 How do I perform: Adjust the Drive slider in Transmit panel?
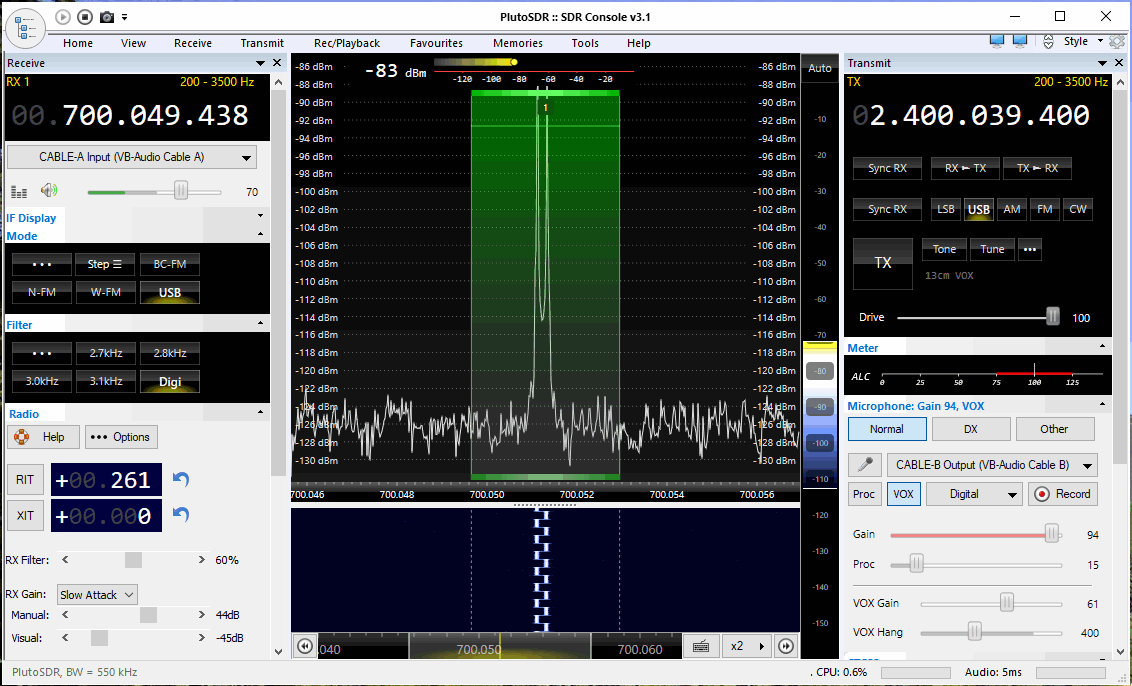[x=1052, y=317]
